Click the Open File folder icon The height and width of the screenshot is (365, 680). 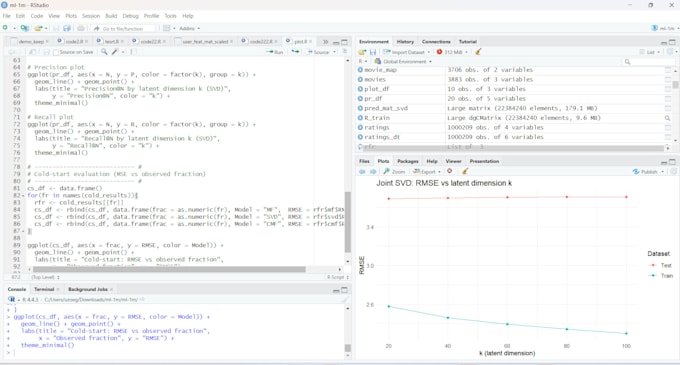point(38,28)
